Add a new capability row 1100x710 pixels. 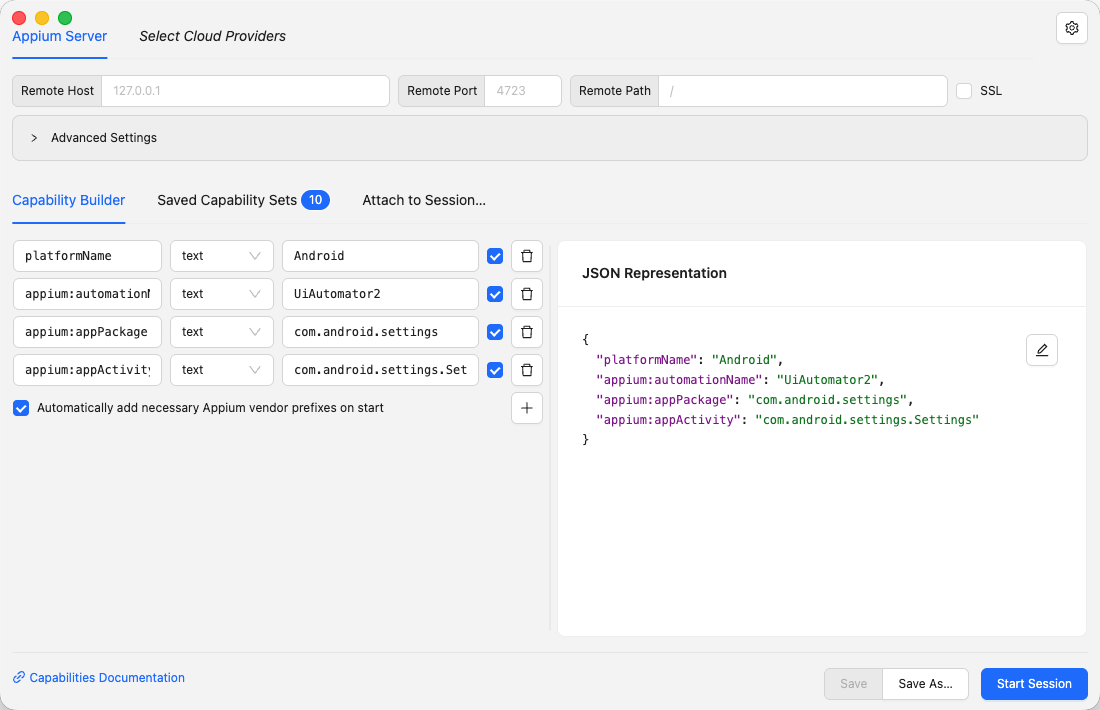(x=527, y=408)
